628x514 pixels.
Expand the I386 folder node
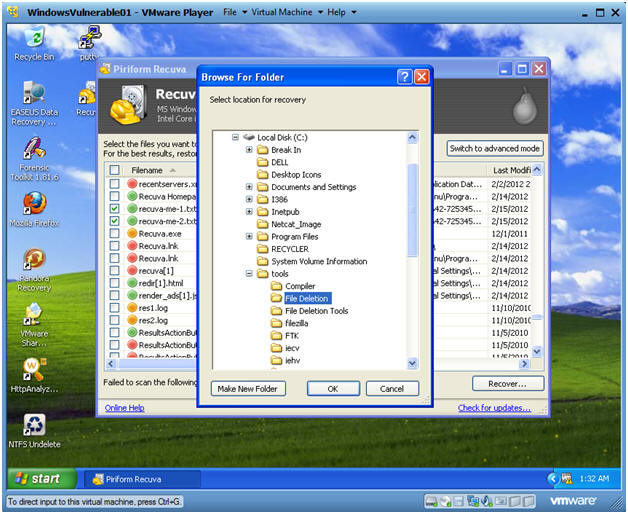[249, 200]
